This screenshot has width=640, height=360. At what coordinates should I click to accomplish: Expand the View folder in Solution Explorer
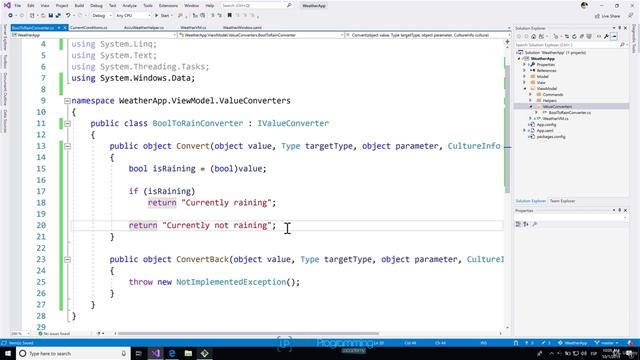524,82
